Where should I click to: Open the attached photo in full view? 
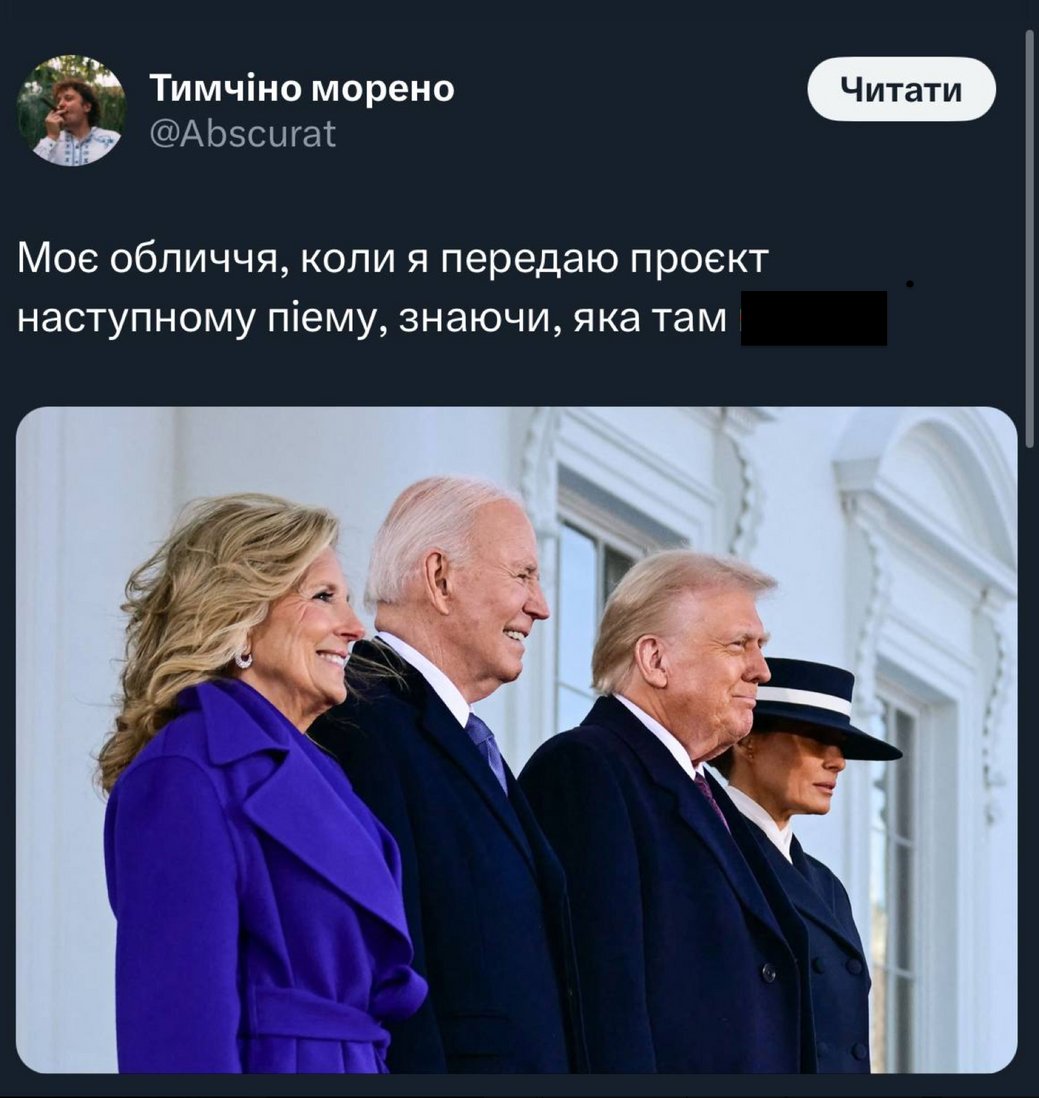point(517,739)
